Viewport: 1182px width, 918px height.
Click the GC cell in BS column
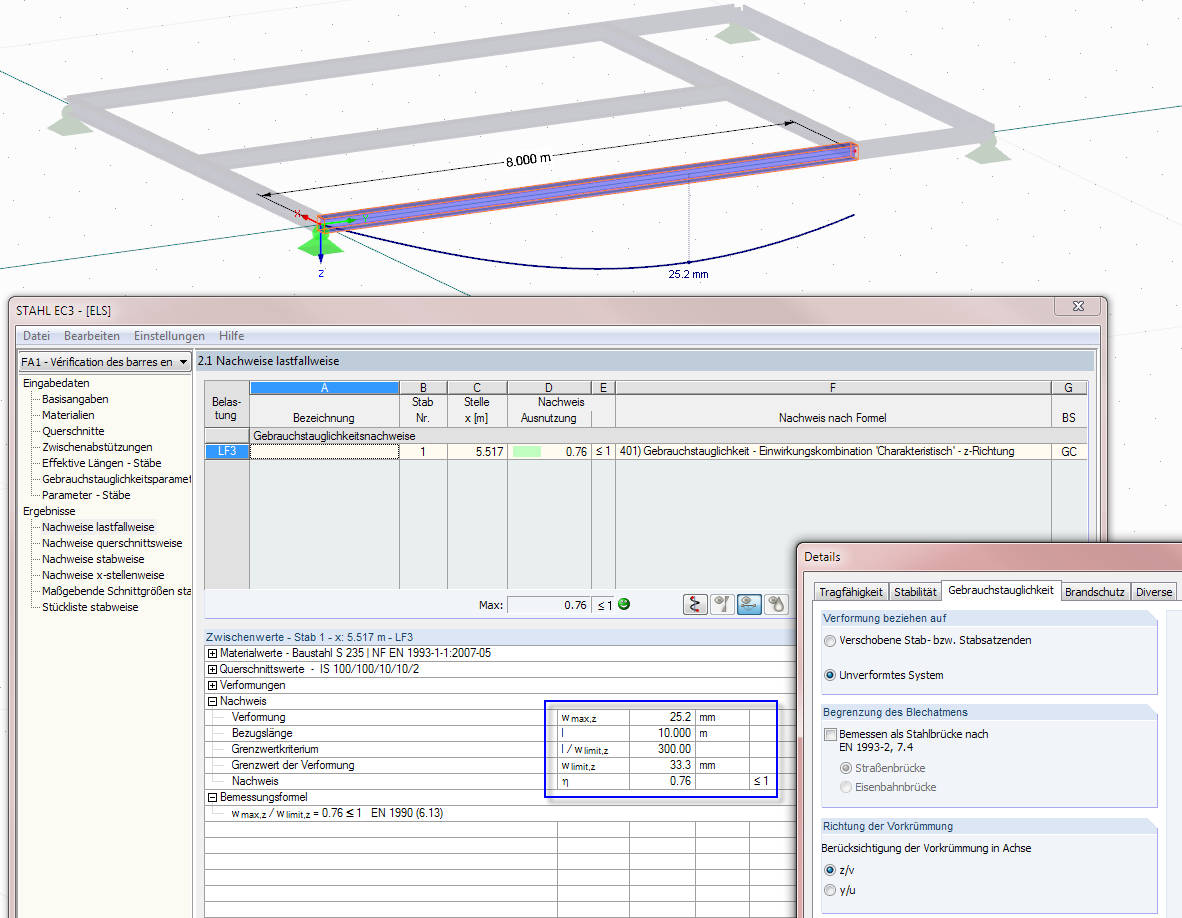(x=1069, y=451)
